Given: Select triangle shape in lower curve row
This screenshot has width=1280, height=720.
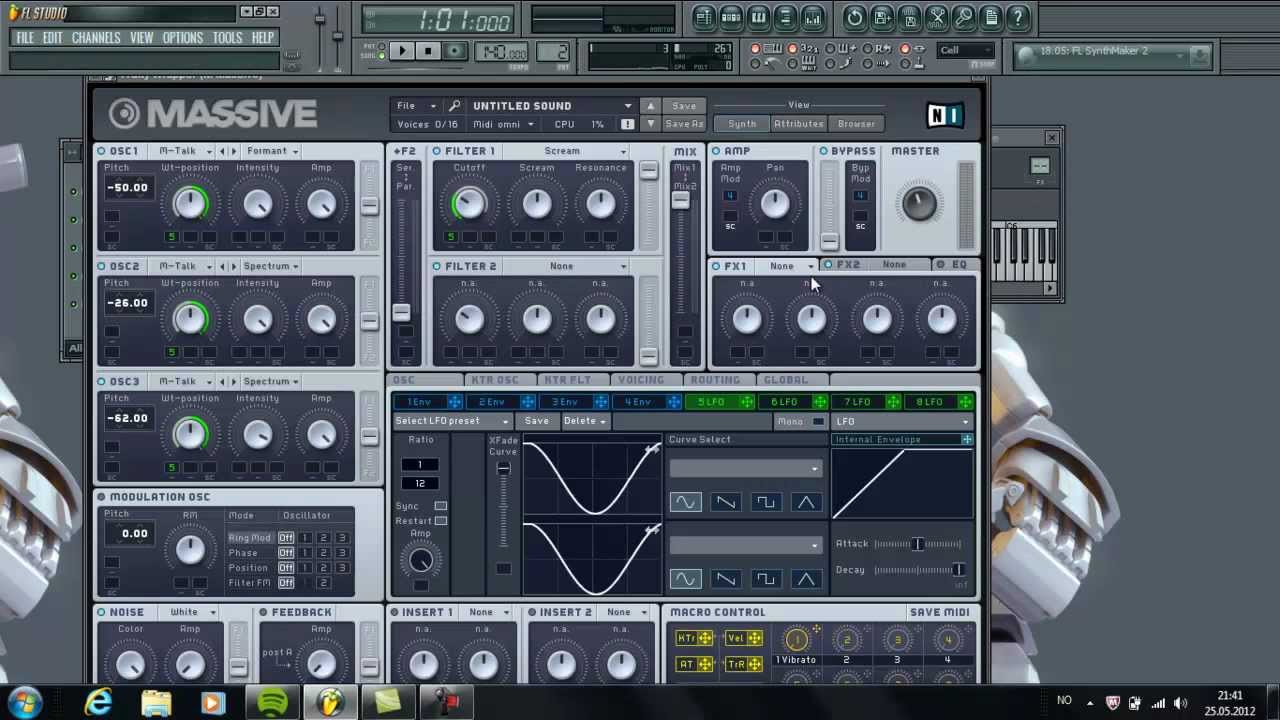Looking at the screenshot, I should click(805, 578).
